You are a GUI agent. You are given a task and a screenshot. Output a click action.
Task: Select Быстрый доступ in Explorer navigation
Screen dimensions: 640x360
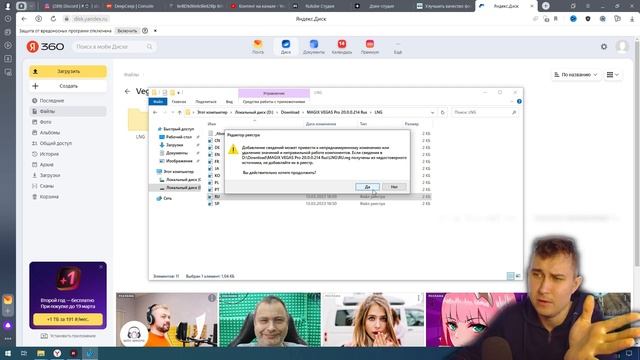click(x=178, y=129)
